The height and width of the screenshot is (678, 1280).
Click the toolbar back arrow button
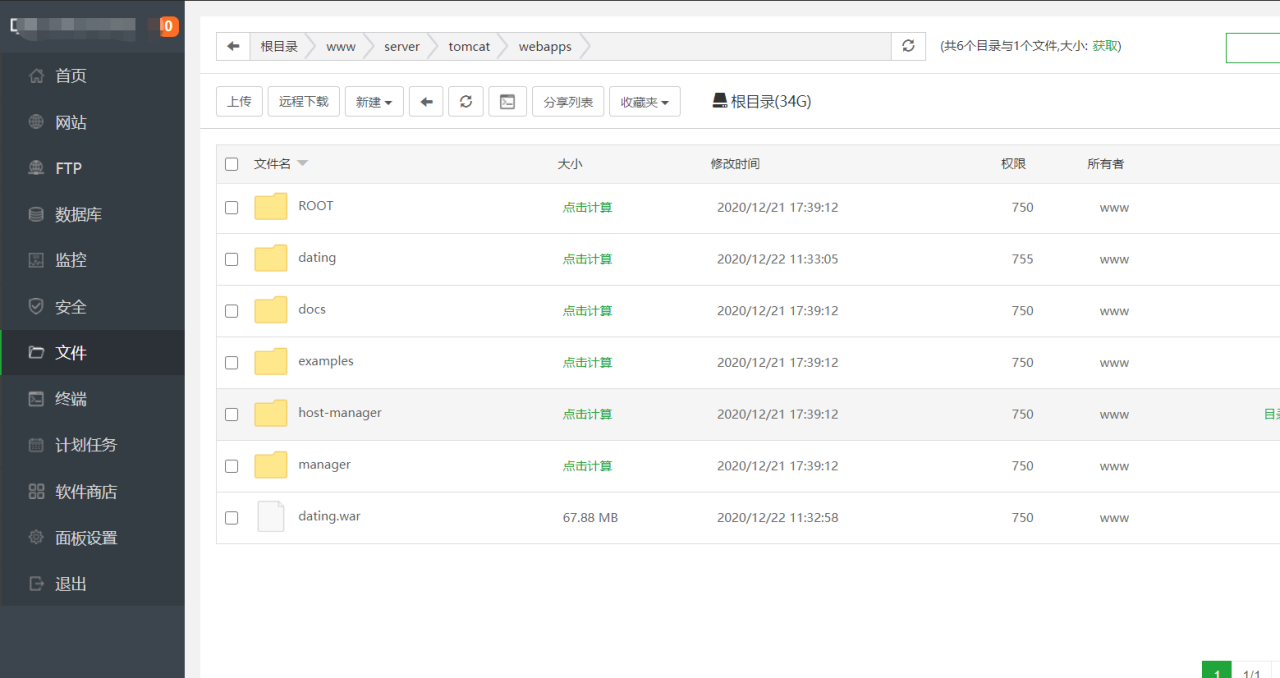(x=426, y=101)
